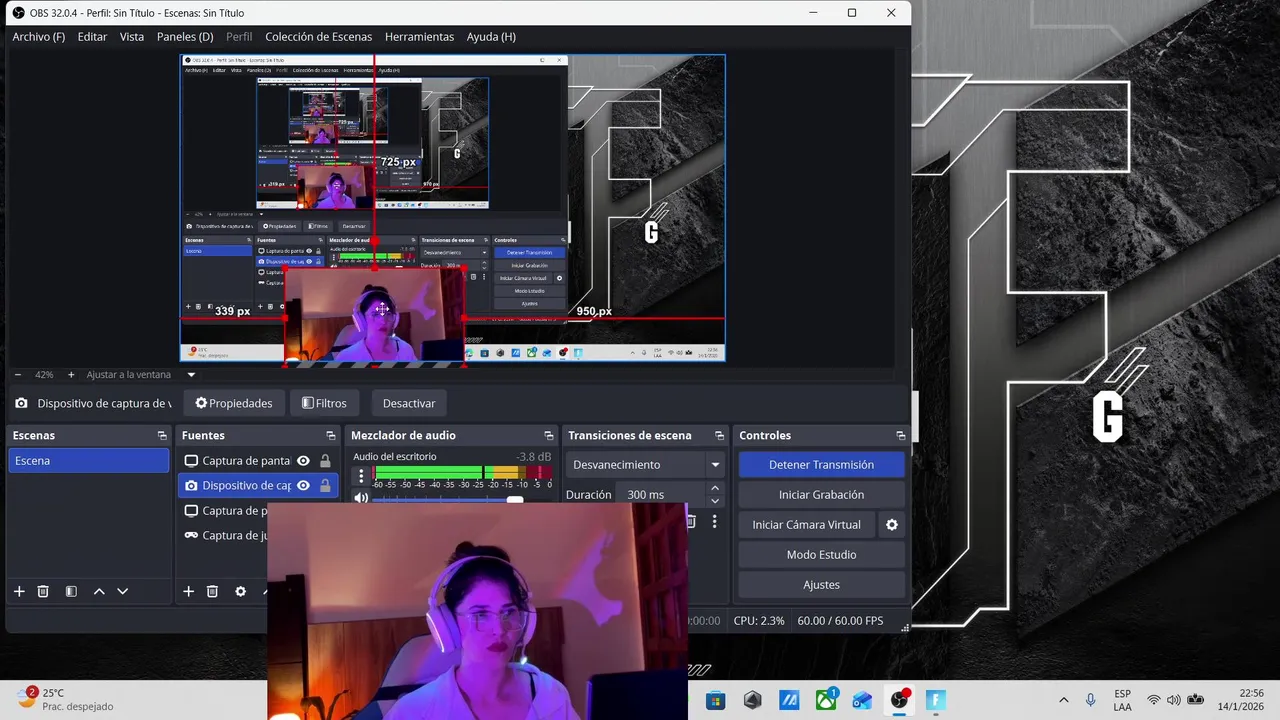Open Editar menu

[92, 37]
